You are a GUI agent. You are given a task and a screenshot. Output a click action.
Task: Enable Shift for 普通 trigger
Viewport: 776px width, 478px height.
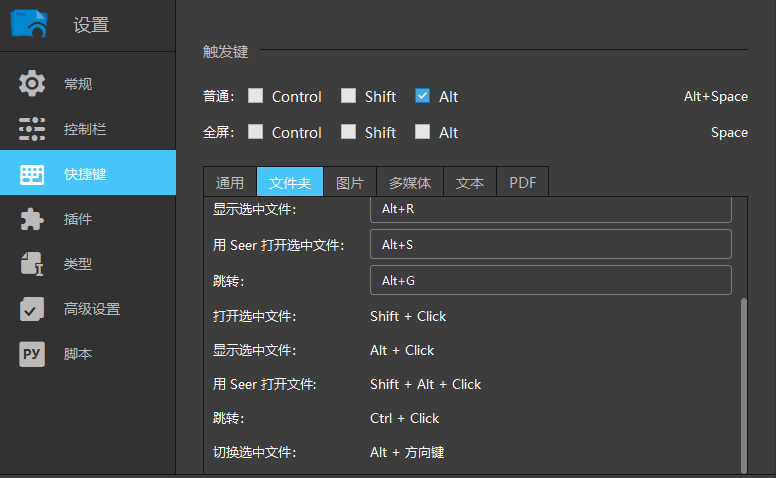pyautogui.click(x=348, y=96)
